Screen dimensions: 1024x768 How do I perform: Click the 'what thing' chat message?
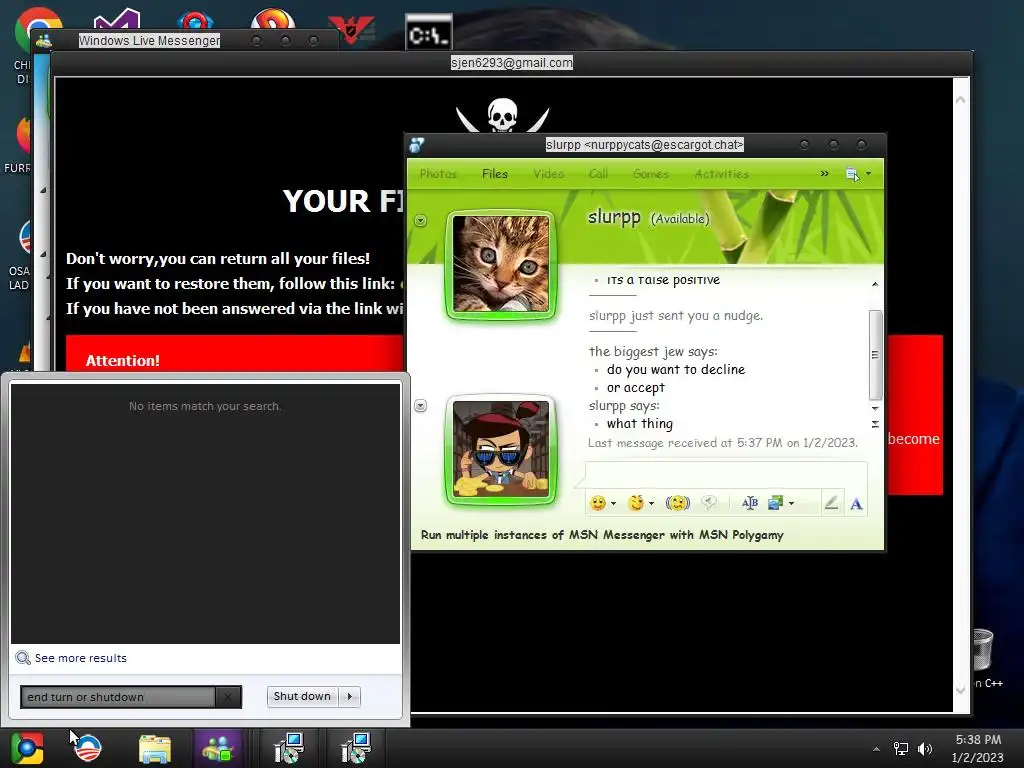click(639, 423)
